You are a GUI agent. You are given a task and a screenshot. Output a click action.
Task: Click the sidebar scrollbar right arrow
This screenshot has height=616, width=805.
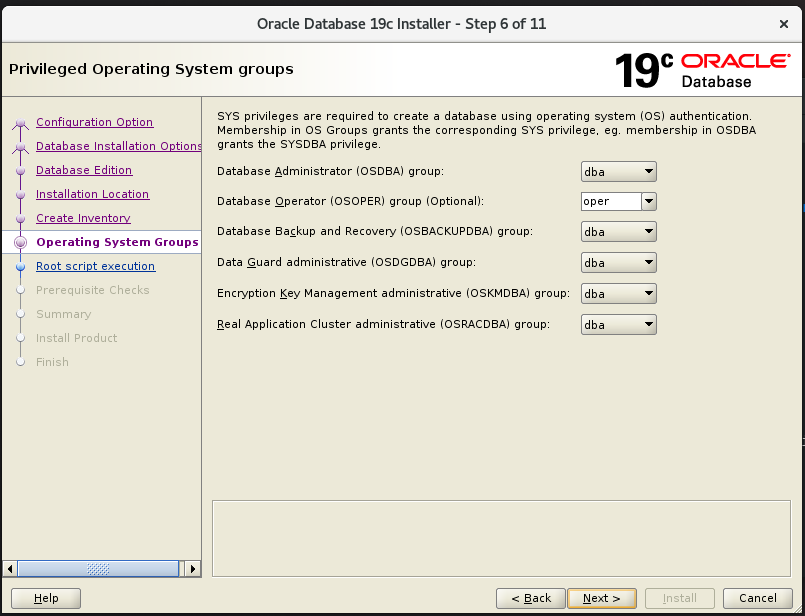(x=193, y=569)
